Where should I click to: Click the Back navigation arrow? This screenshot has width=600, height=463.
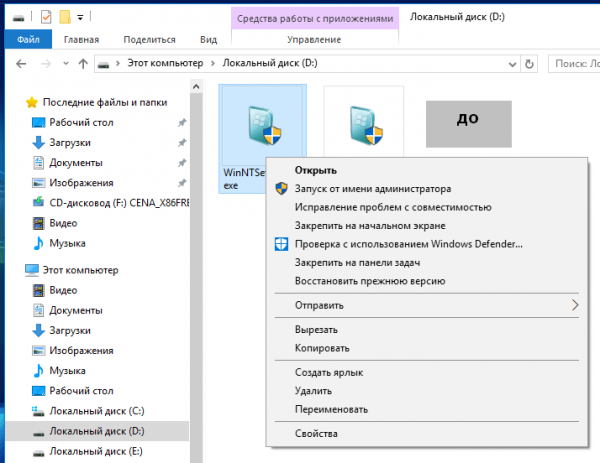coord(21,64)
